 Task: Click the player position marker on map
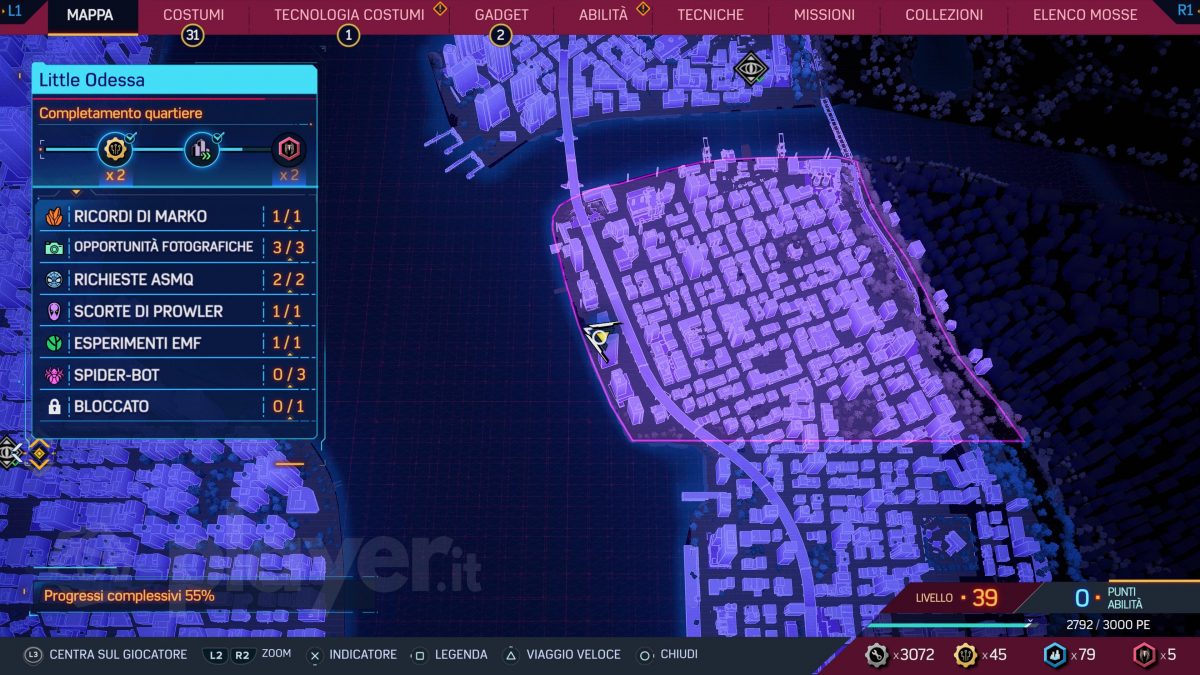(600, 341)
